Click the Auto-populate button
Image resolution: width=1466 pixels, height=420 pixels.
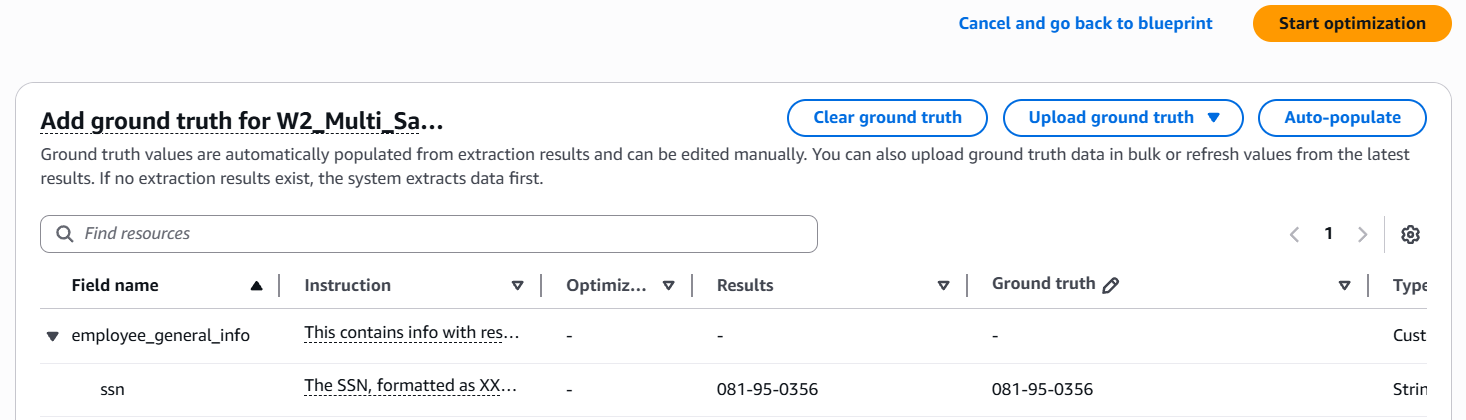pyautogui.click(x=1342, y=118)
